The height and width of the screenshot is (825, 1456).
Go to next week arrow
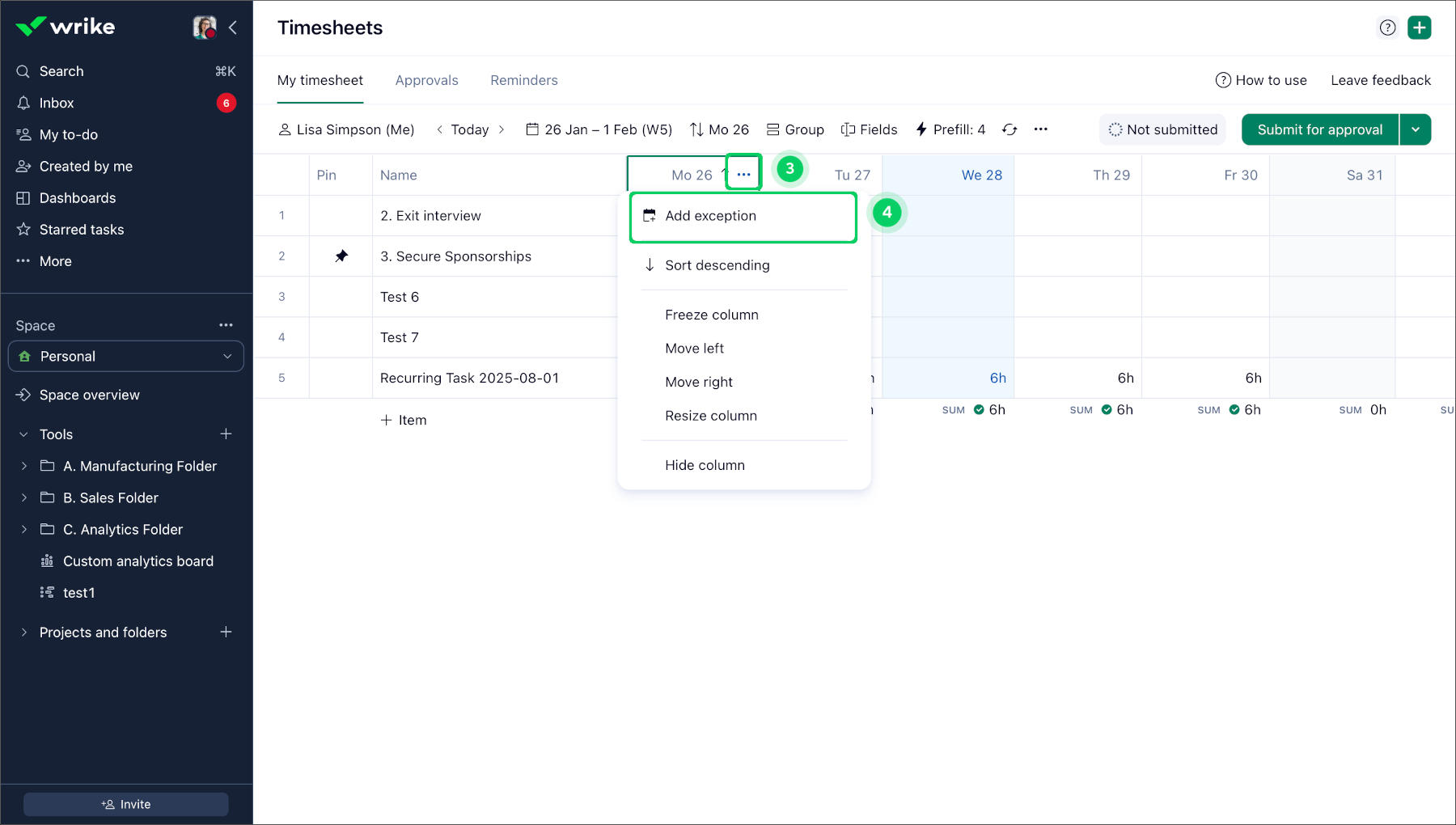(502, 129)
